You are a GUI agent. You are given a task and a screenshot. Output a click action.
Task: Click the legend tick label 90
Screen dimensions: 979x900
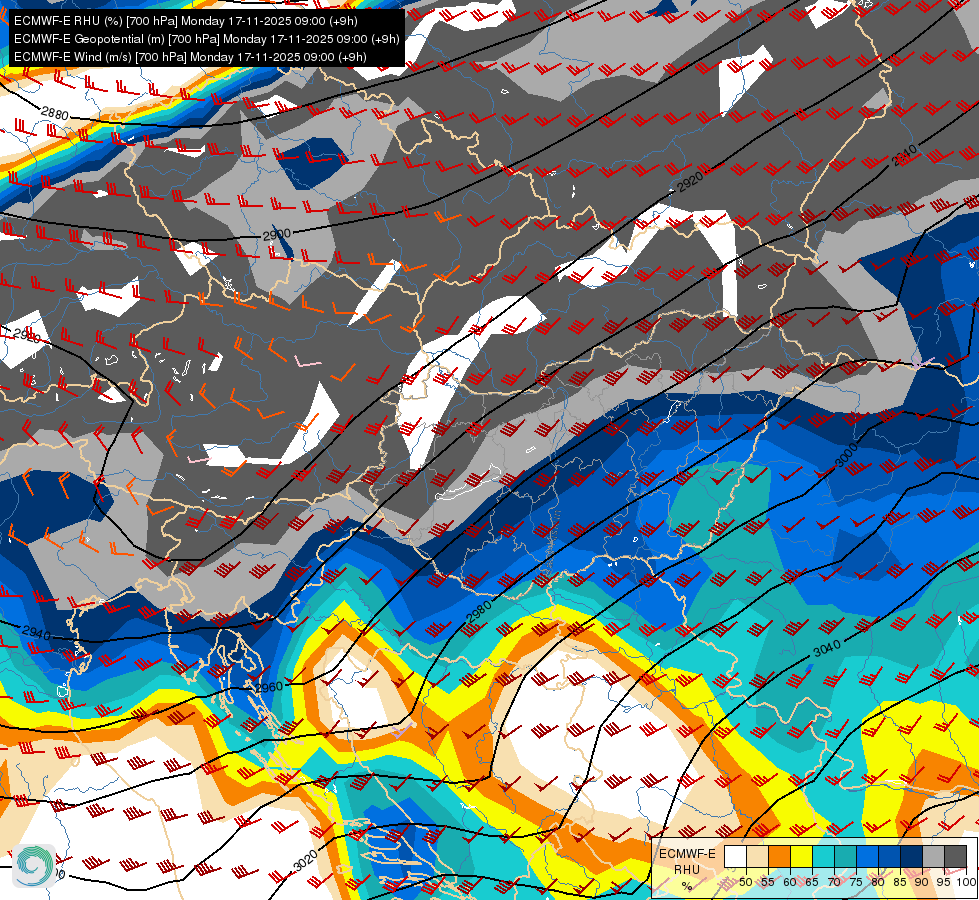coord(922,882)
